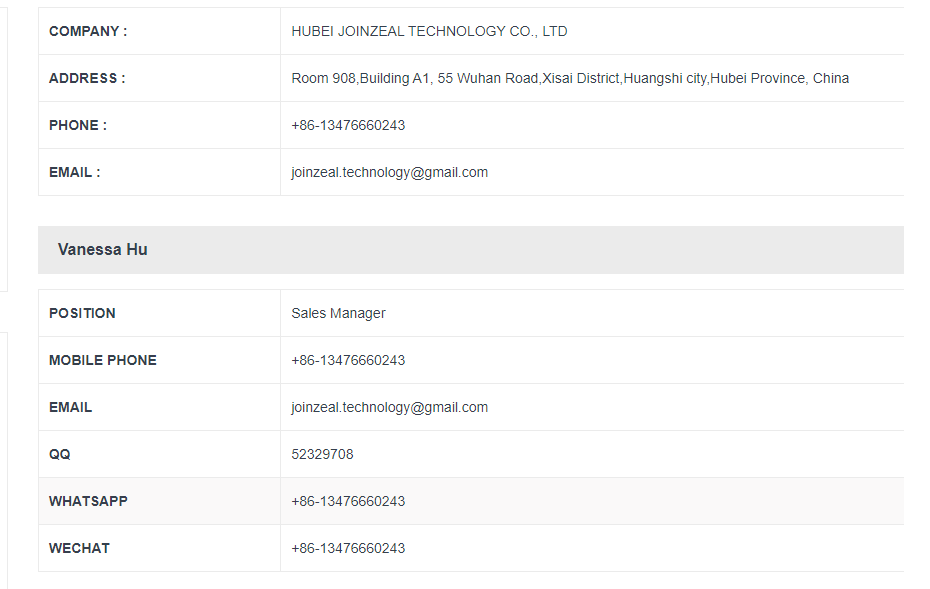The width and height of the screenshot is (930, 589).
Task: Click the mobile phone number value
Action: pos(348,360)
